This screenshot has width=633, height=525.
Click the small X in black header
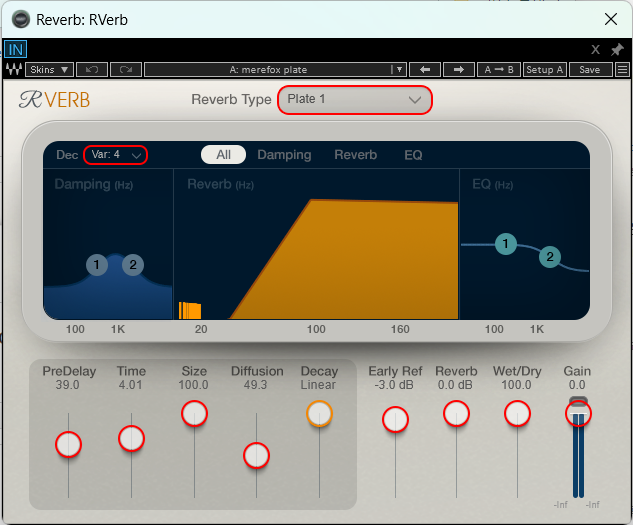click(595, 50)
